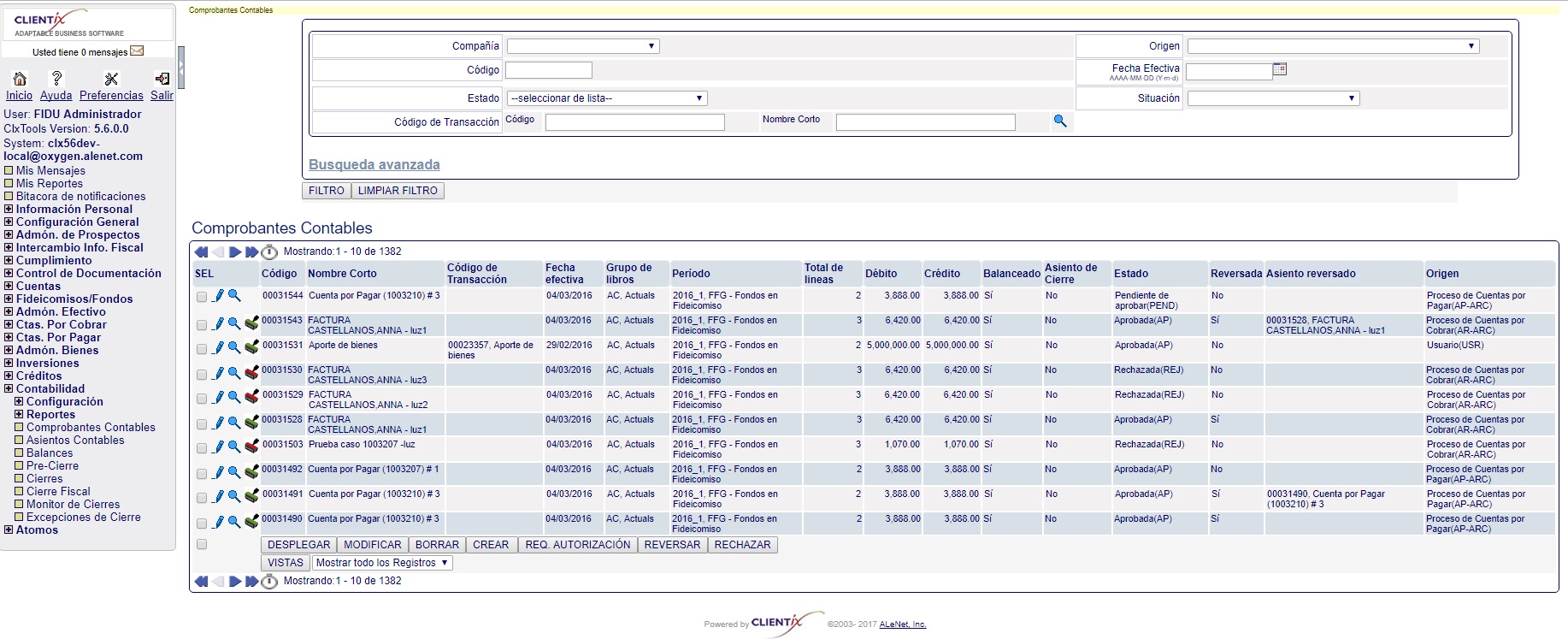Expand the Ctas. Por Pagar tree node

pyautogui.click(x=9, y=337)
